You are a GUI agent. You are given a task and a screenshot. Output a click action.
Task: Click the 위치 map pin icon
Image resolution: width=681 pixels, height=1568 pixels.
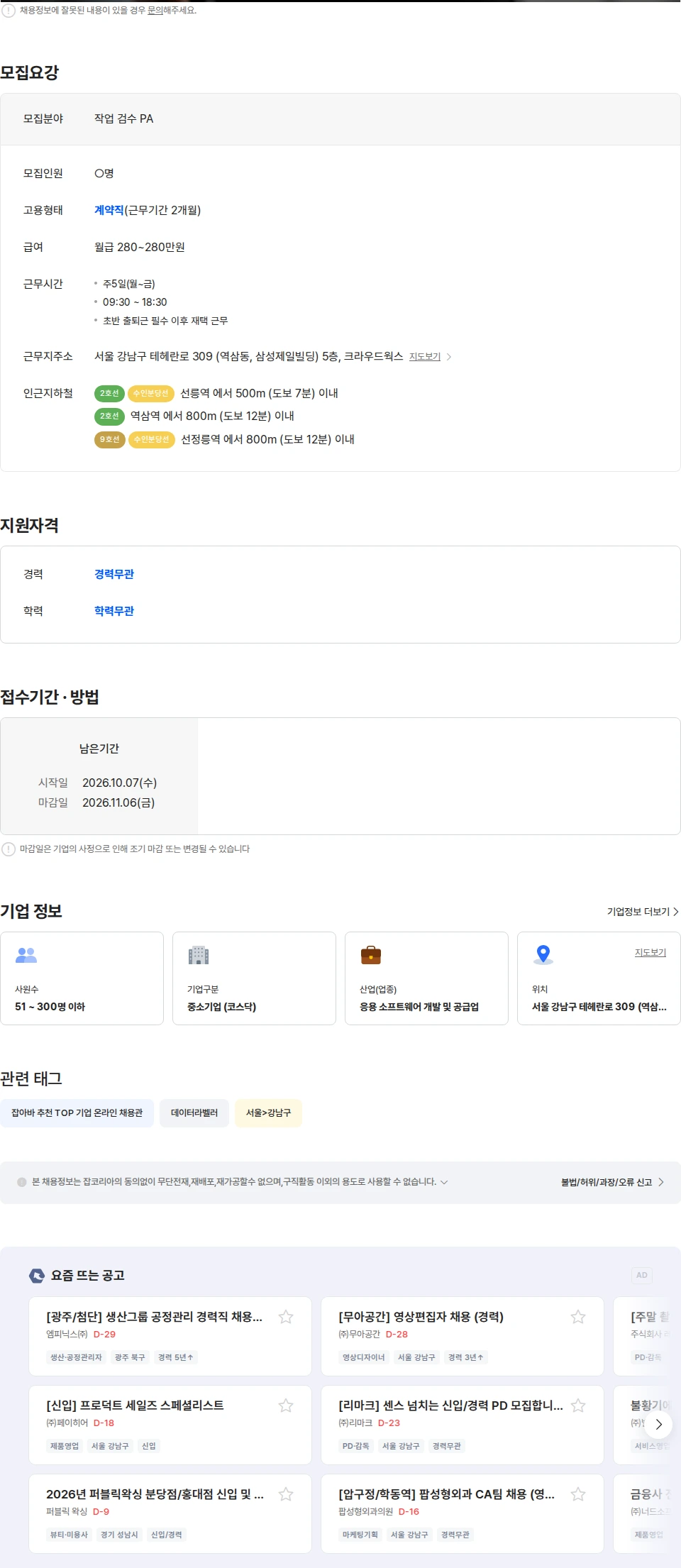click(543, 955)
